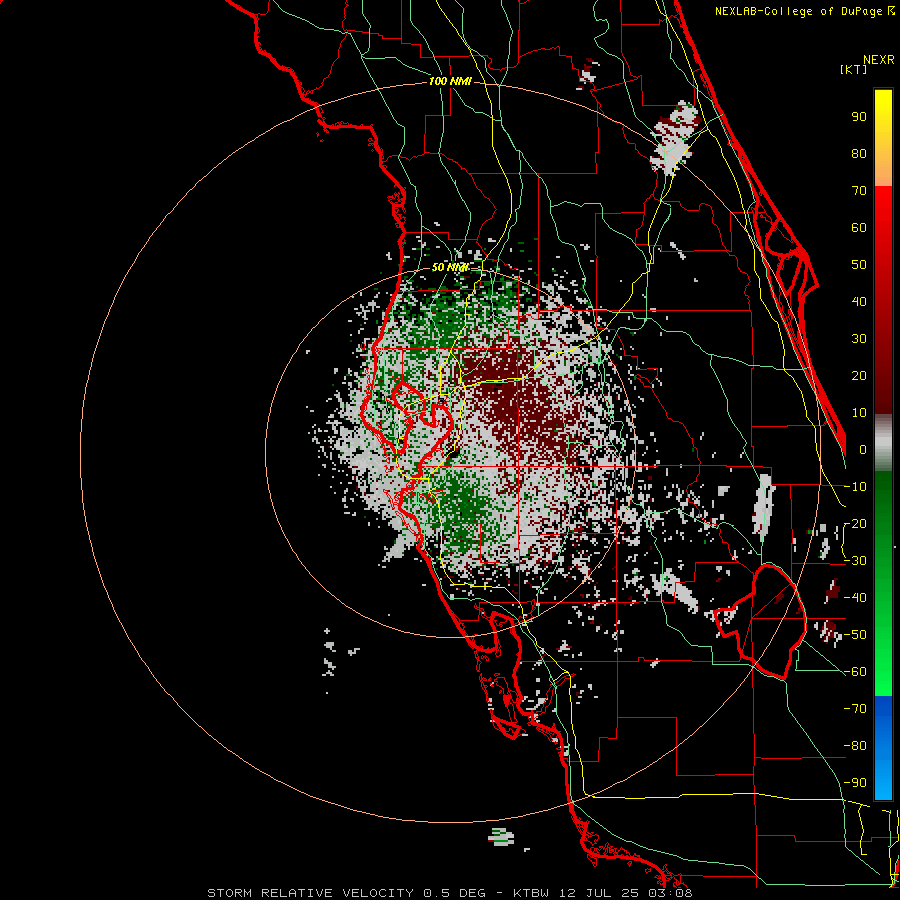The width and height of the screenshot is (900, 900).
Task: Click the -70 scale label
Action: tap(855, 709)
